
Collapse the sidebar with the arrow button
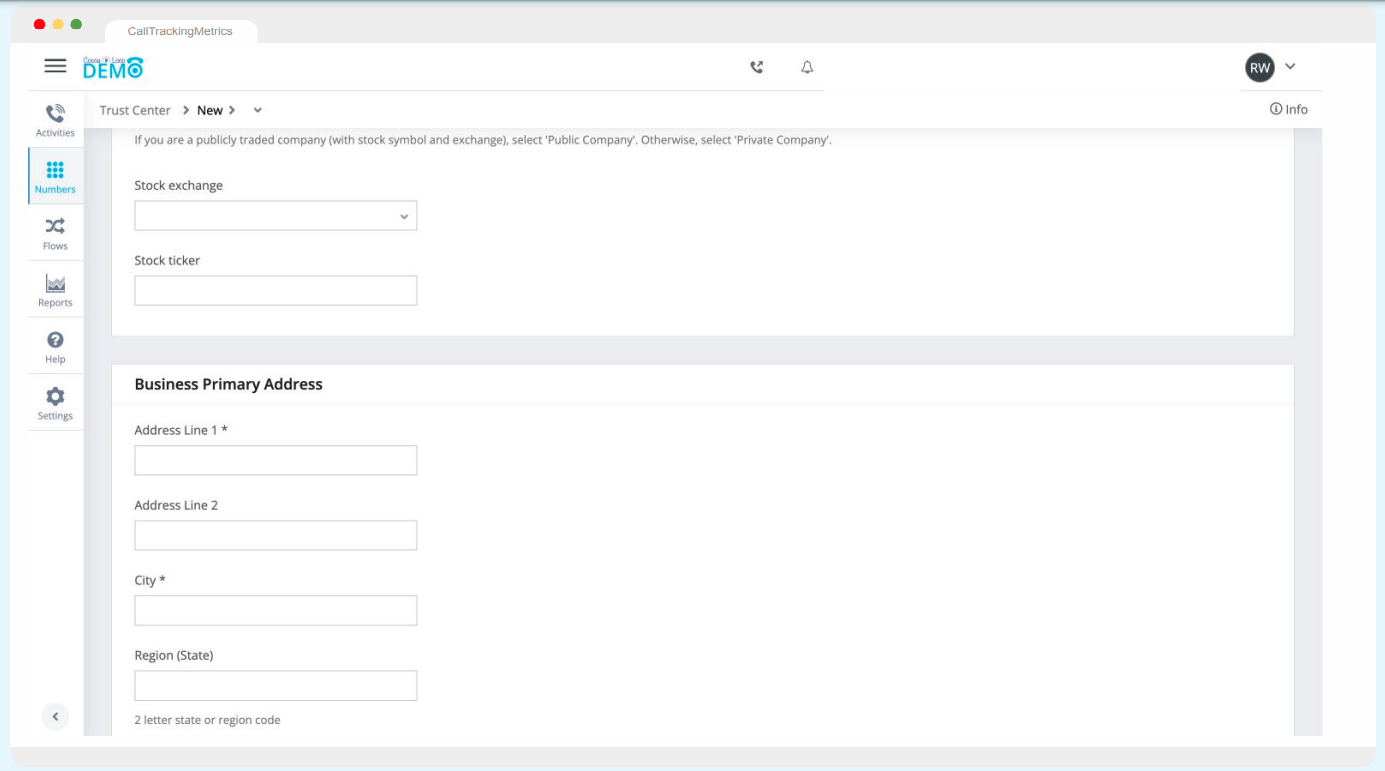pos(55,717)
